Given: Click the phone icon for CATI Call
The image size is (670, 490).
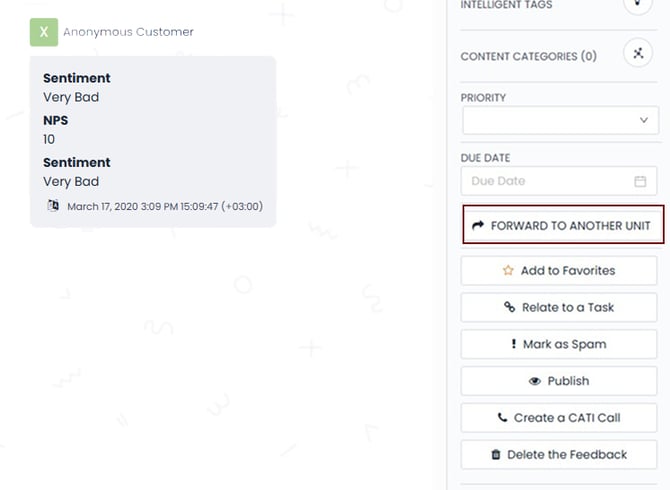Looking at the screenshot, I should click(x=502, y=417).
